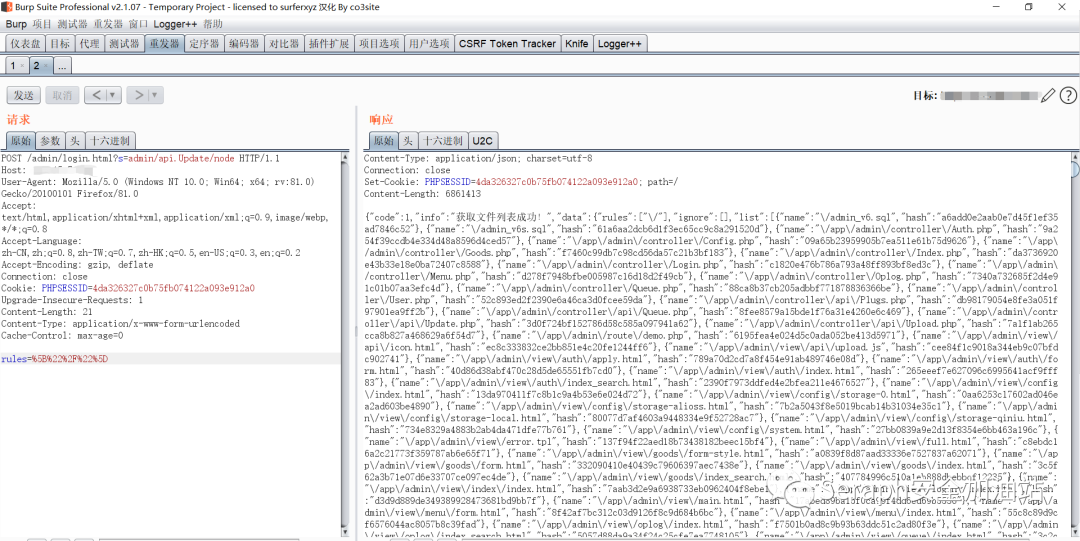Open the Logger++ tab in tab strip

(620, 43)
